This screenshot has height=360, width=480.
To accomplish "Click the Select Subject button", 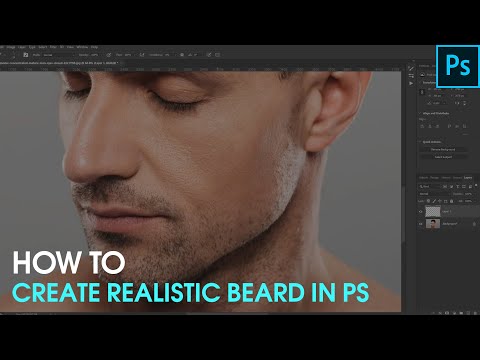I will click(x=443, y=157).
